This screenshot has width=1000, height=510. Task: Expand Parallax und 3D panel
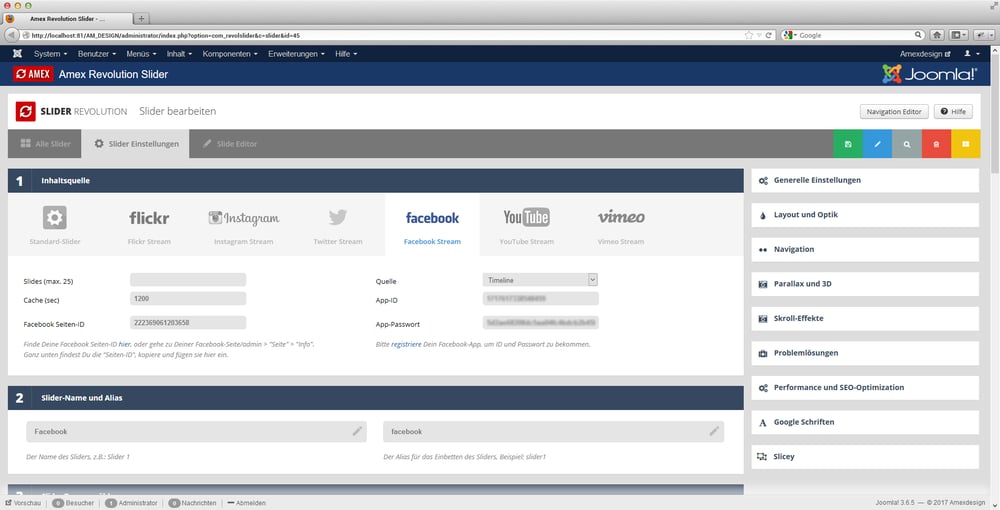click(x=865, y=284)
